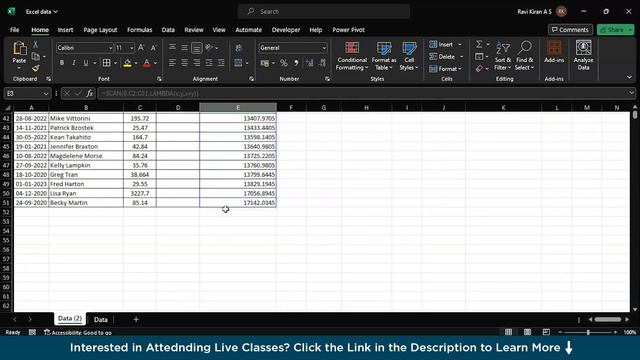The height and width of the screenshot is (360, 640).
Task: Cut selection with scissors icon
Action: 36,44
